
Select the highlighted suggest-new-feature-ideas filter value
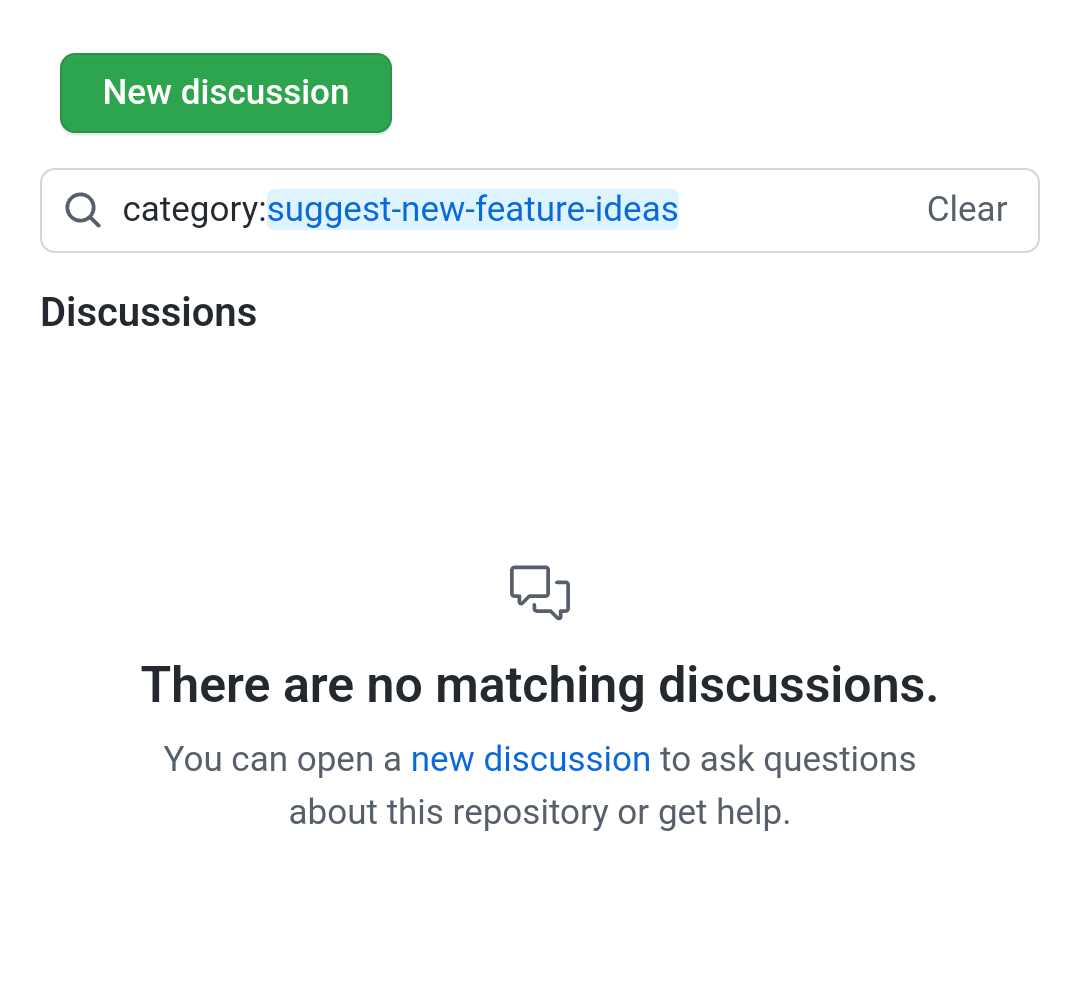[472, 209]
